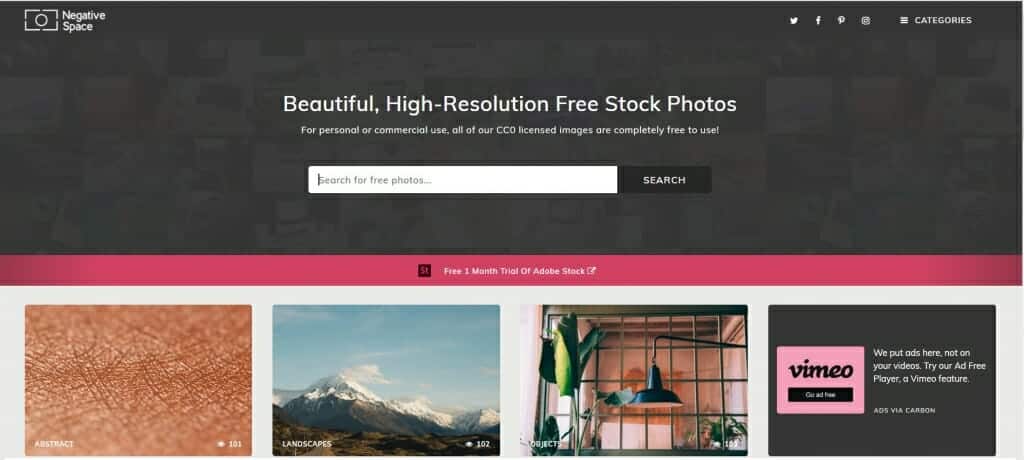Open the Ads via Carbon link

pos(904,410)
